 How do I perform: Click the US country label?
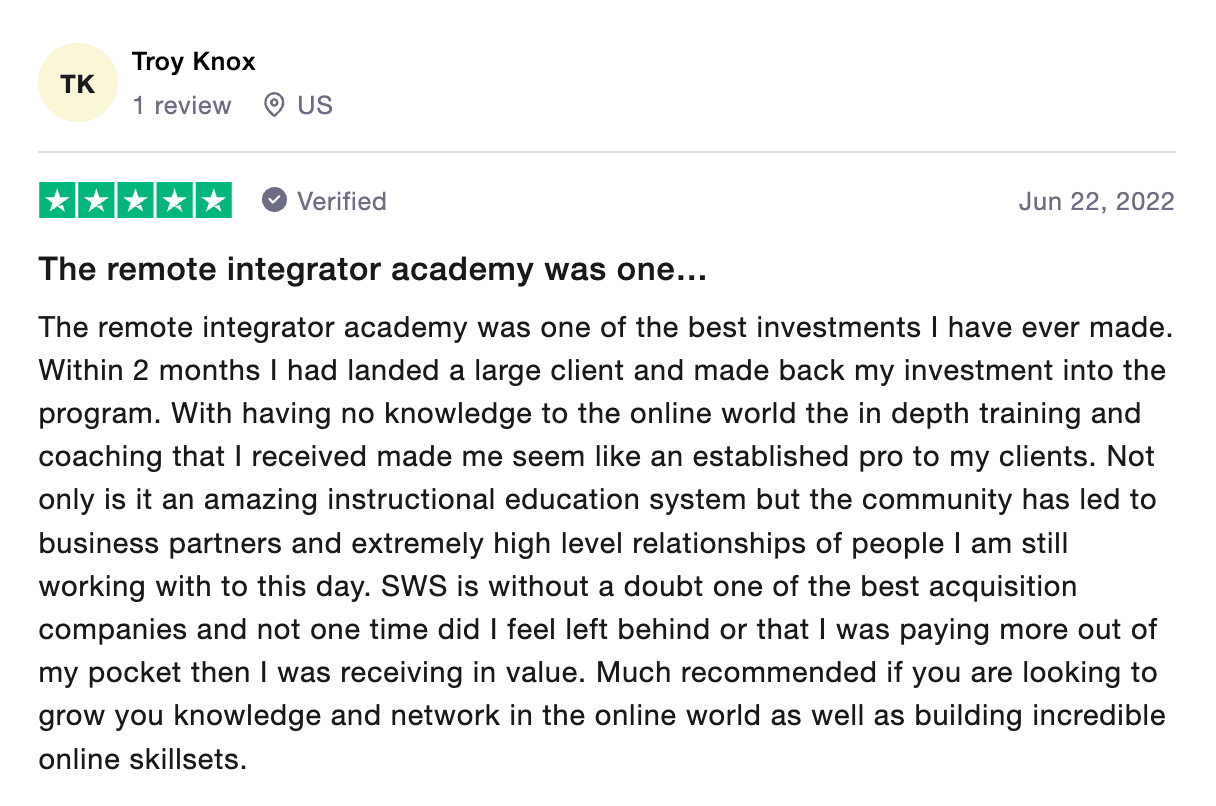[315, 105]
